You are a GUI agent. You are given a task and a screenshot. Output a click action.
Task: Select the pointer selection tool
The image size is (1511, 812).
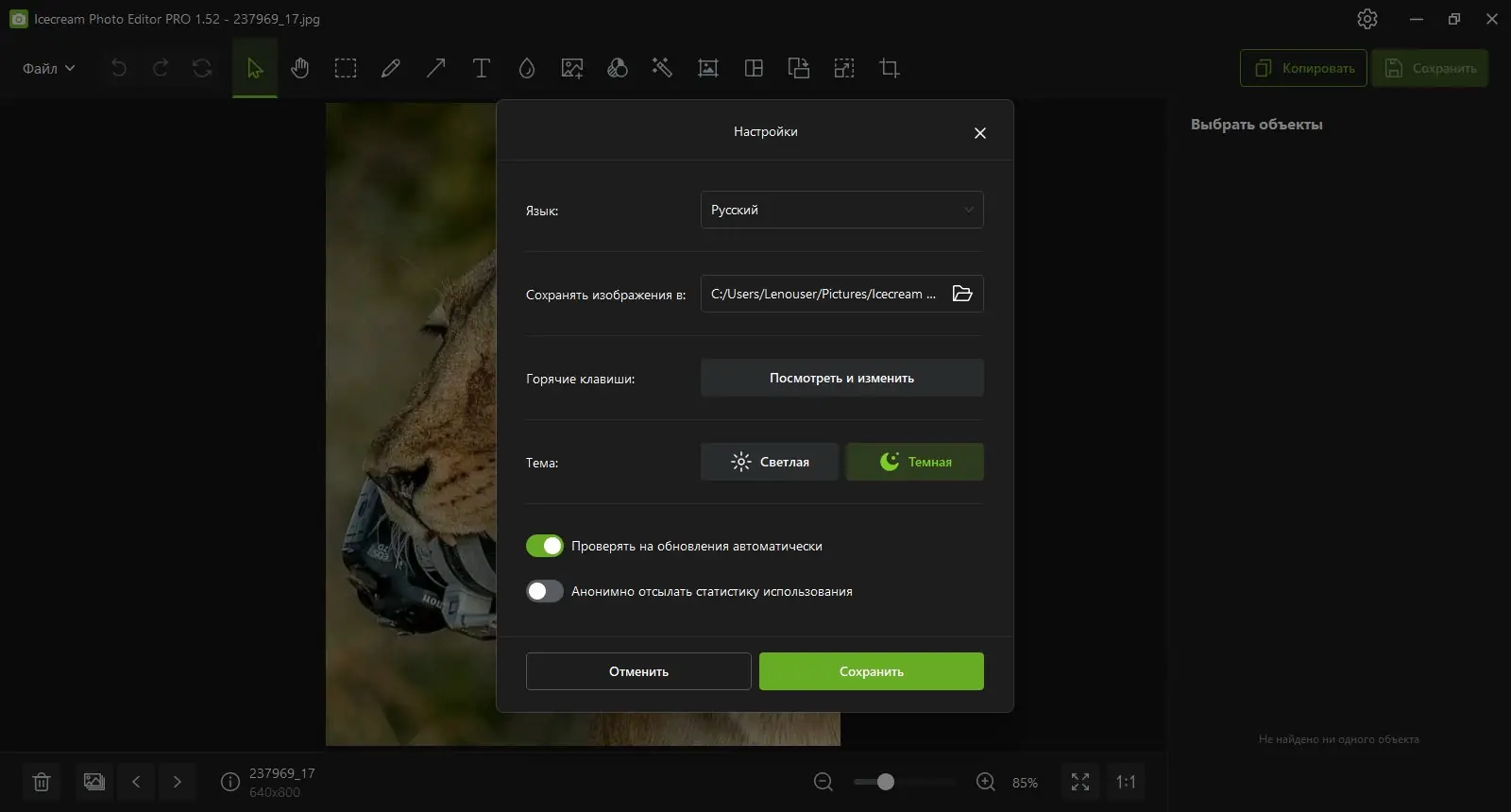(255, 68)
